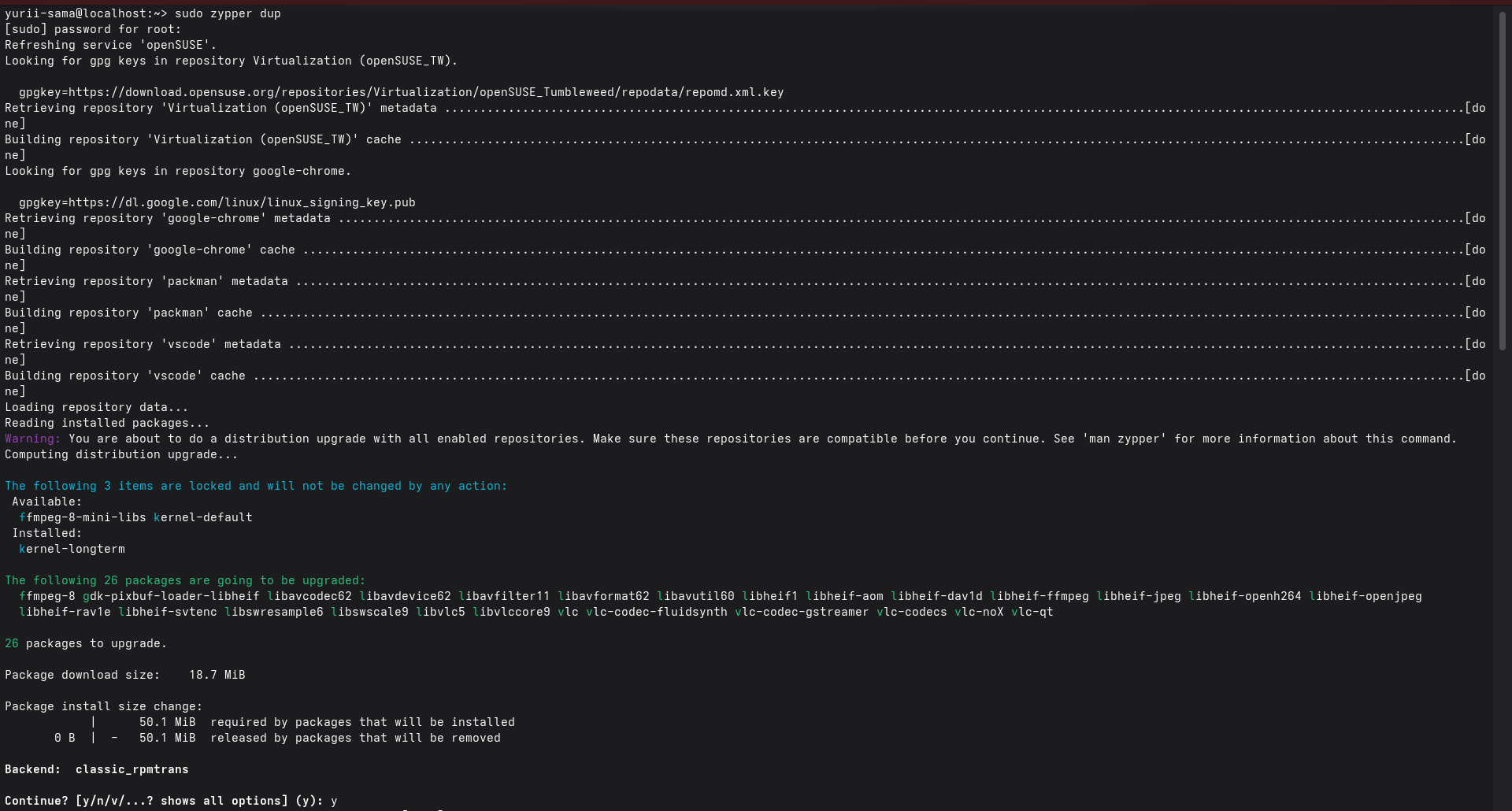The height and width of the screenshot is (811, 1512).
Task: Click the 'libswresample6' package name
Action: 274,612
